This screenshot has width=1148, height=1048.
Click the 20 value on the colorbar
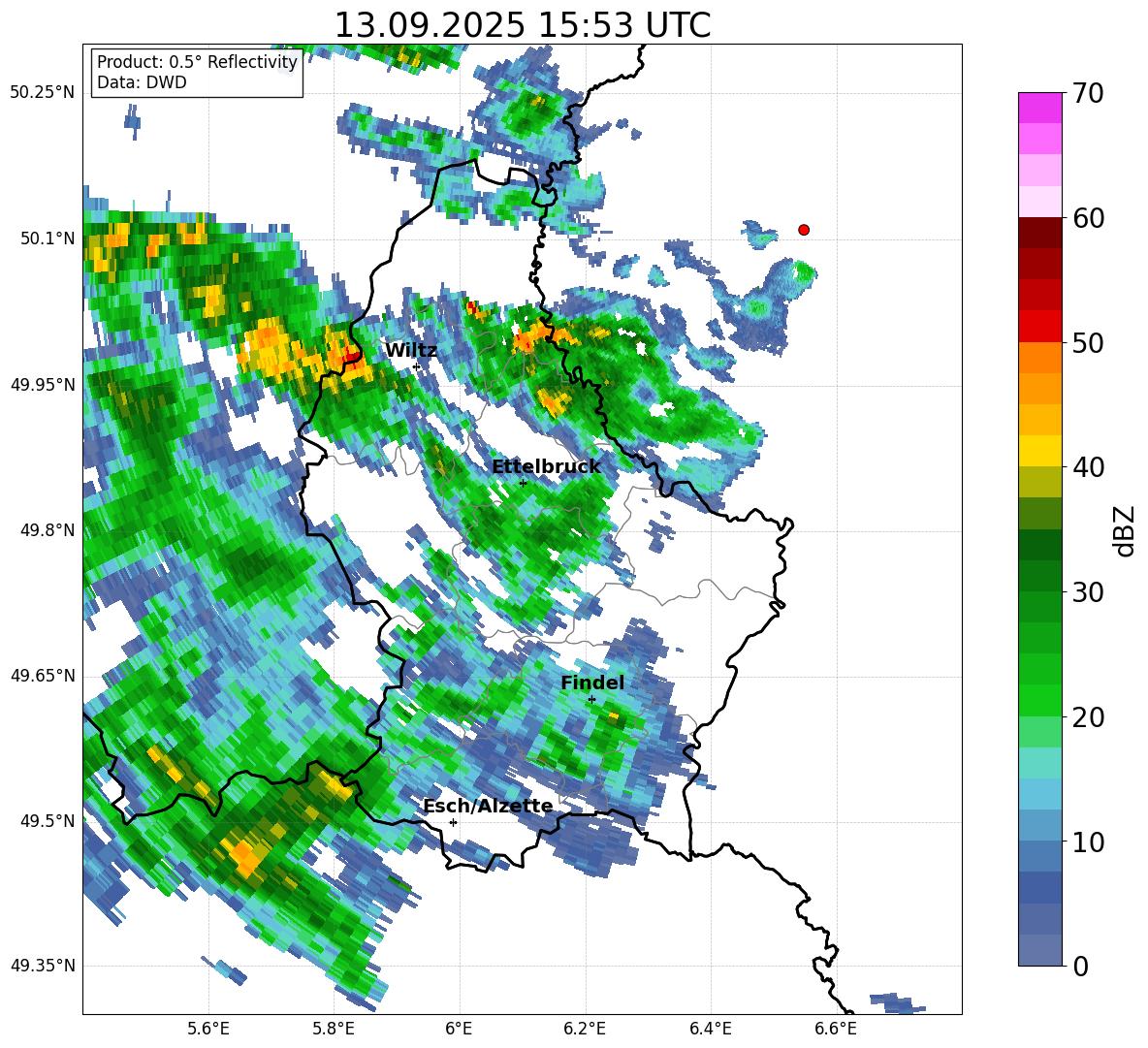point(1088,717)
